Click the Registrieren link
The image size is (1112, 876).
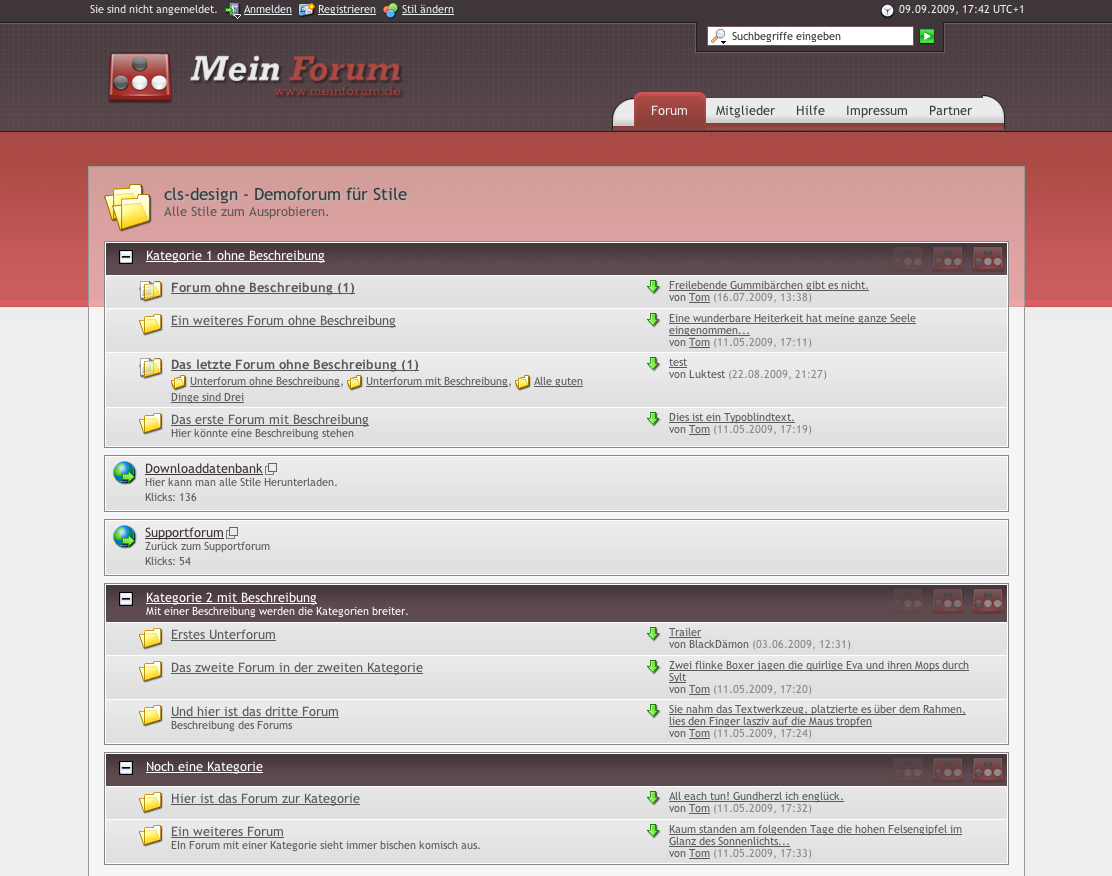tap(346, 10)
